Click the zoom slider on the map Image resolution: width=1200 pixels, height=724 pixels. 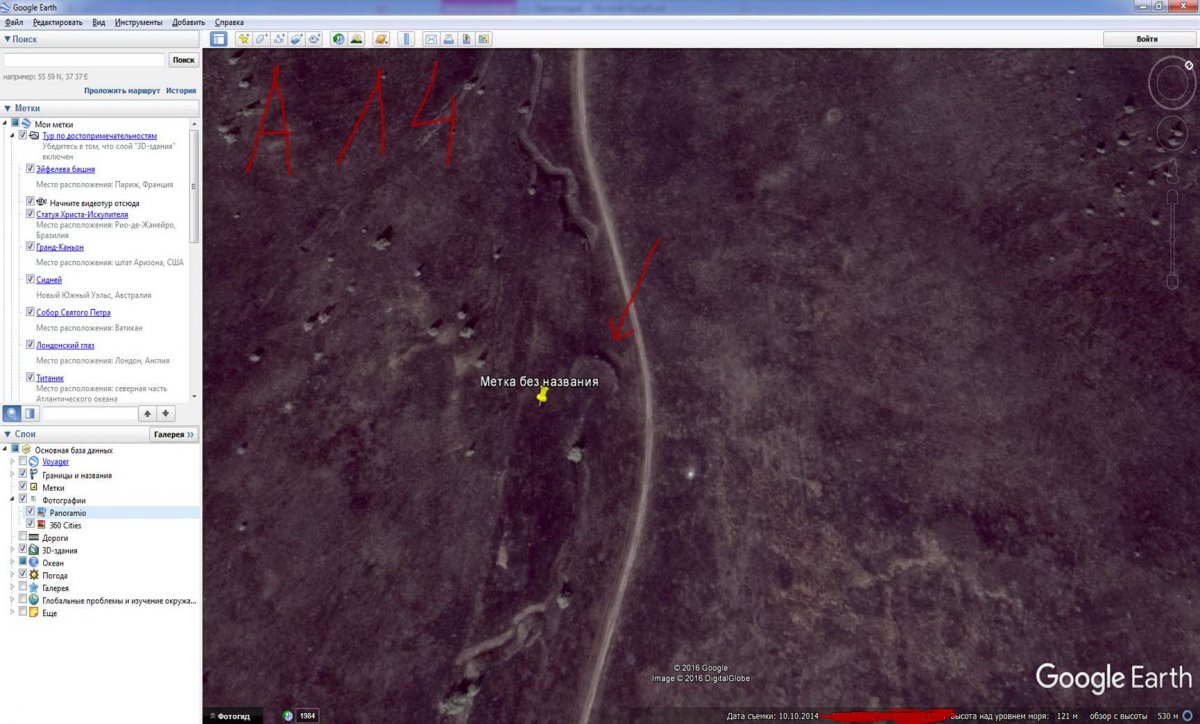coord(1173,237)
